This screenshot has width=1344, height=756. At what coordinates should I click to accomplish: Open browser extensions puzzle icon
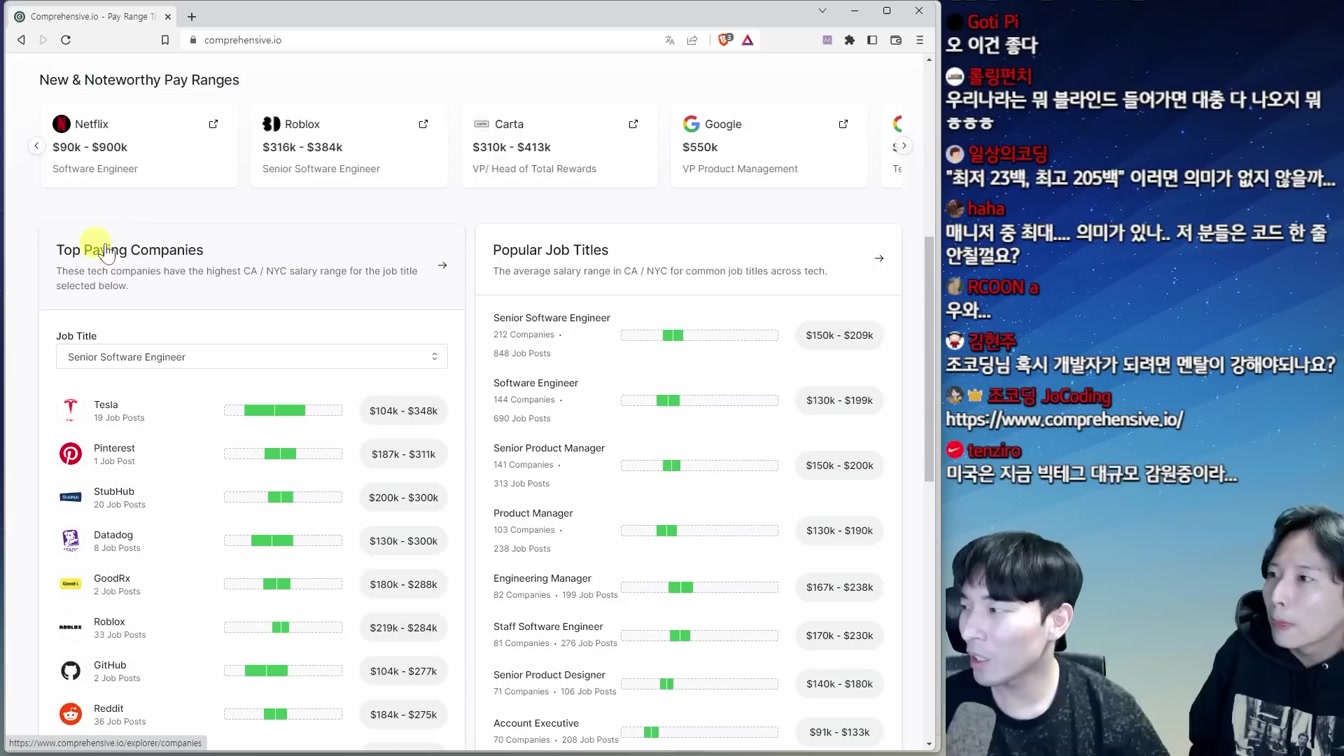pos(850,40)
